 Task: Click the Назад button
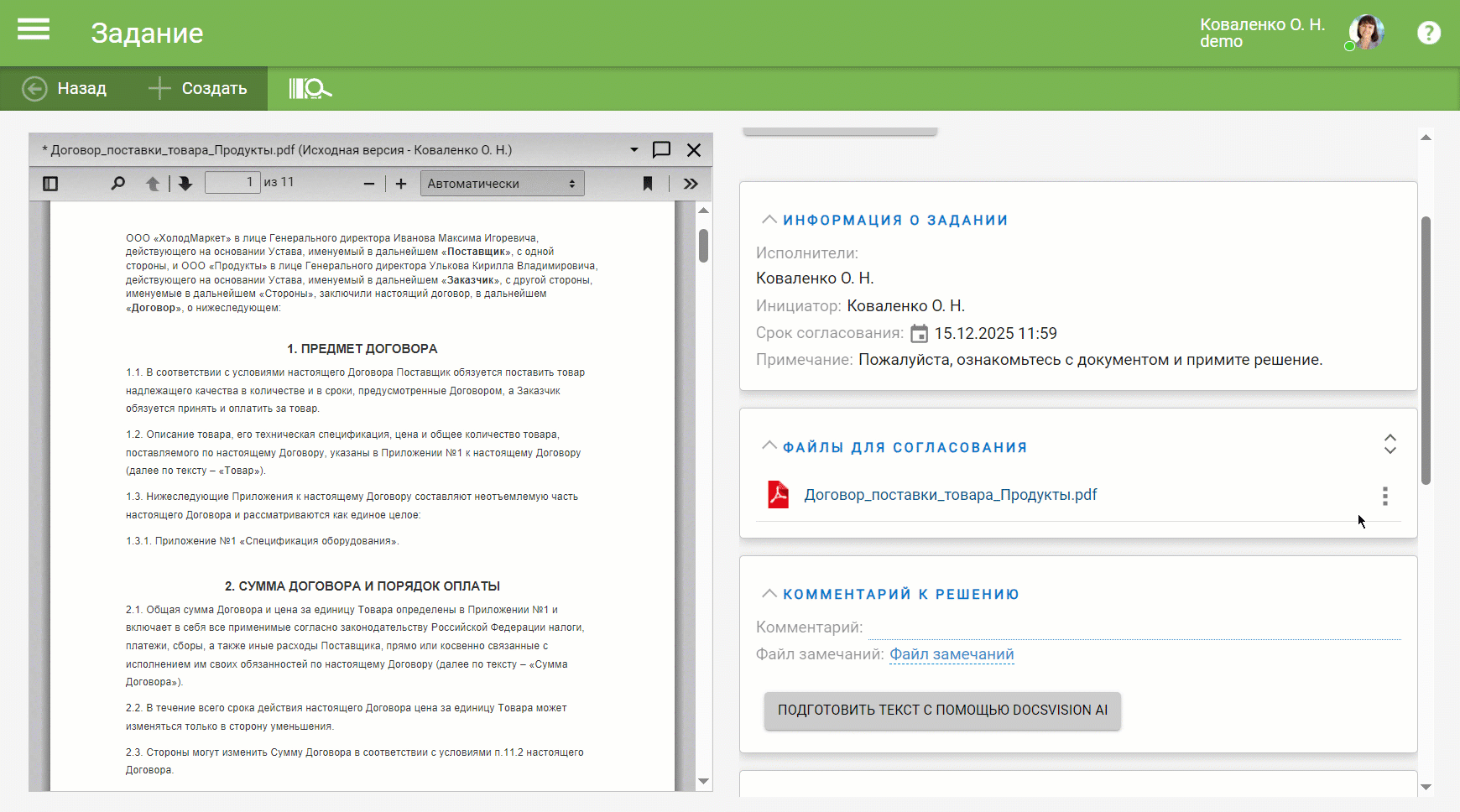click(65, 88)
